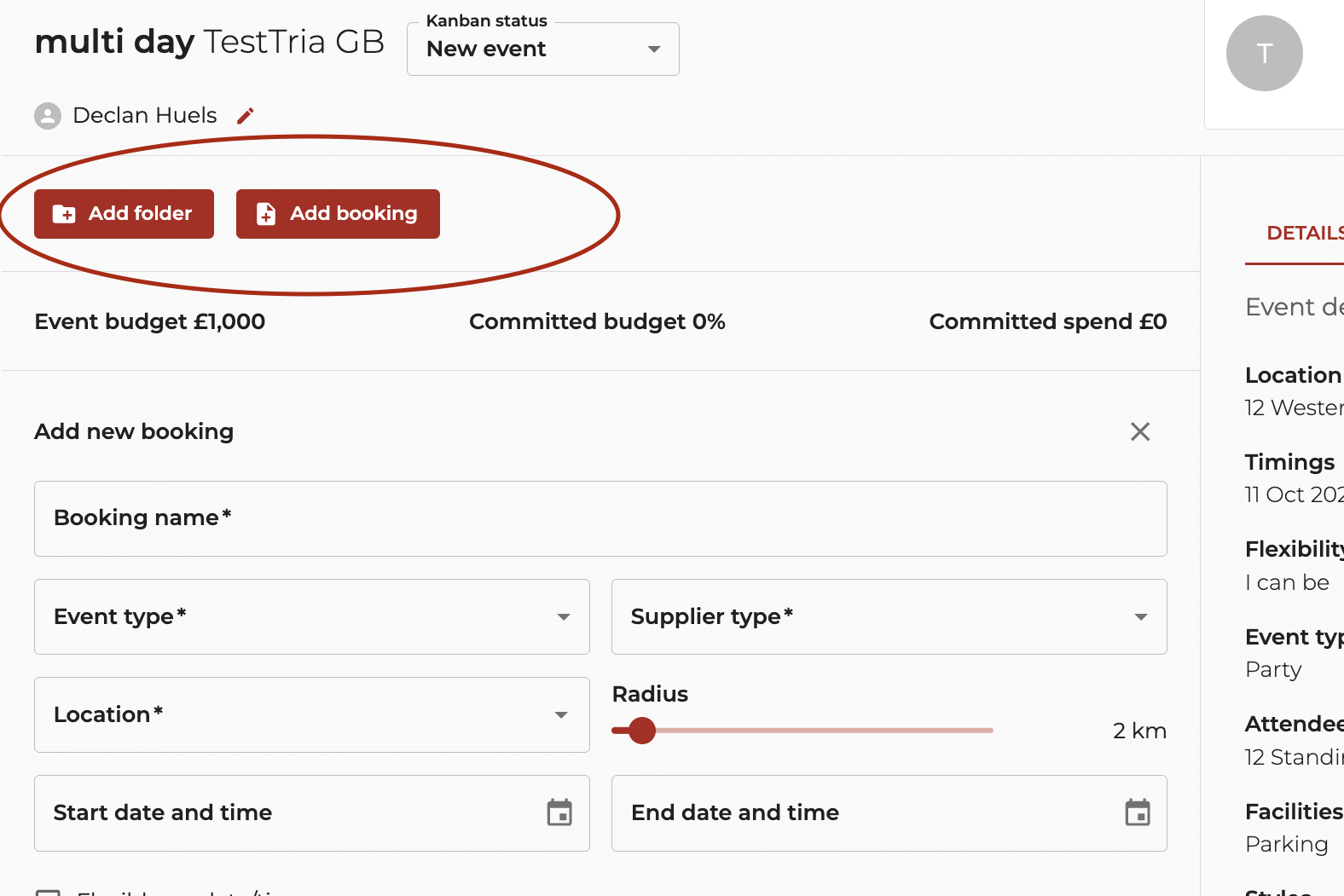The image size is (1344, 896).
Task: Click the End date and time field text
Action: tap(735, 812)
